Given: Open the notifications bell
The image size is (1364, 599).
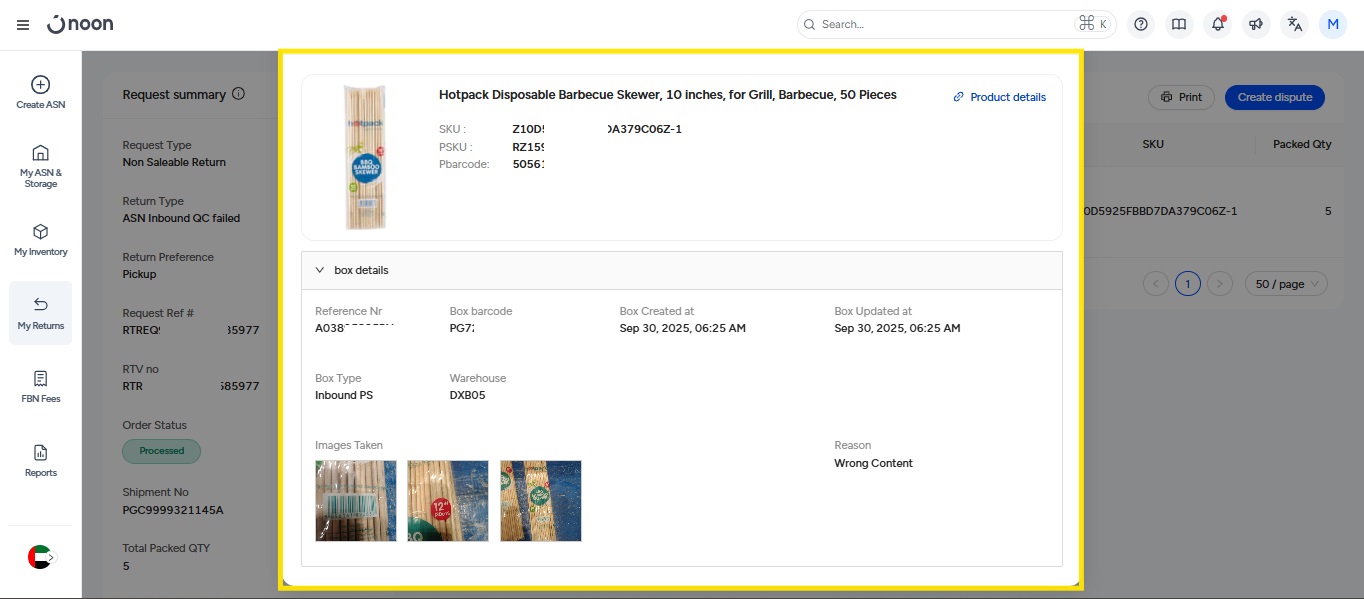Looking at the screenshot, I should 1217,25.
